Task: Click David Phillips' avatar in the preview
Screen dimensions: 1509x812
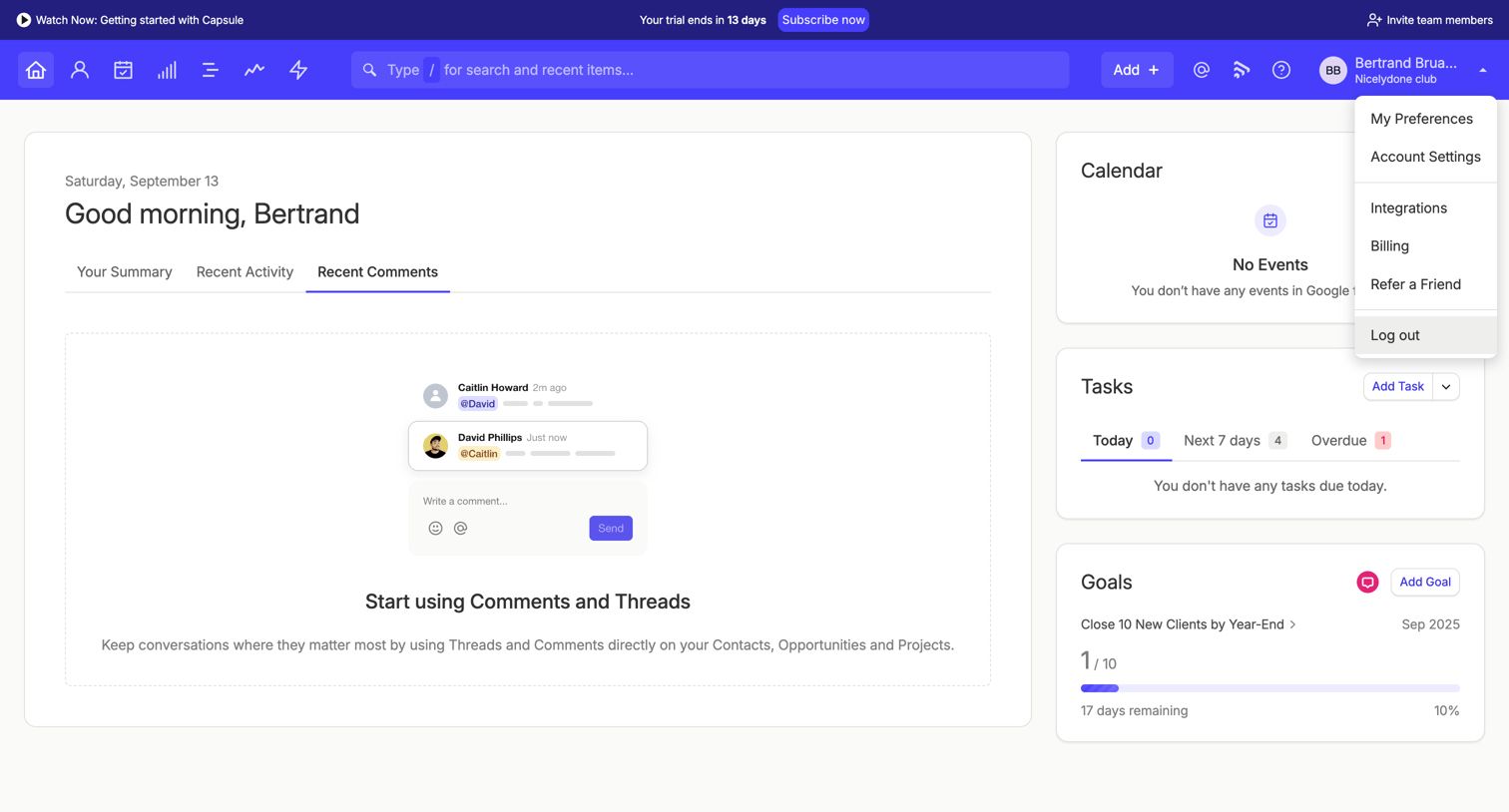Action: [435, 446]
